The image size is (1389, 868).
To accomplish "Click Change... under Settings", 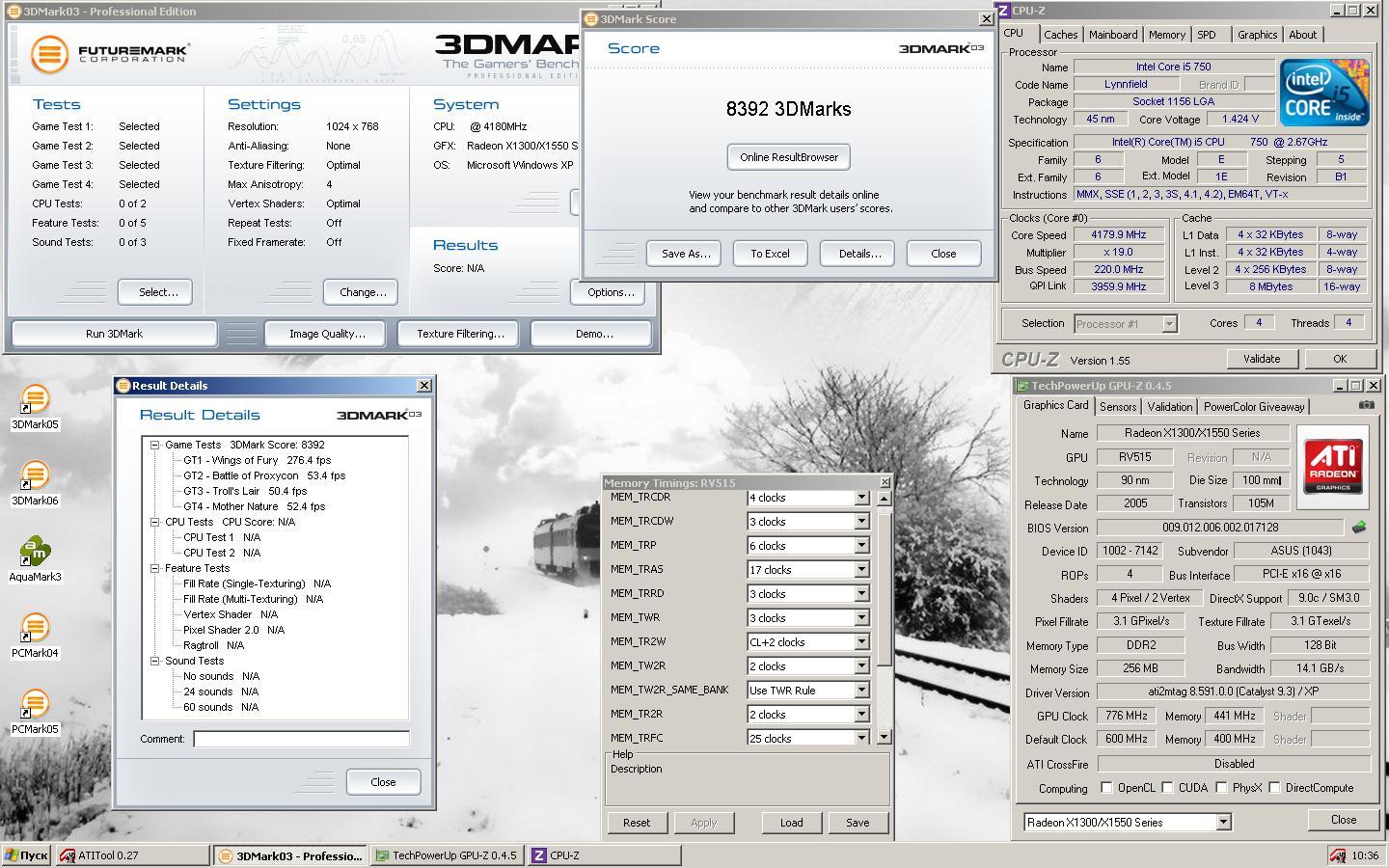I will [x=362, y=292].
